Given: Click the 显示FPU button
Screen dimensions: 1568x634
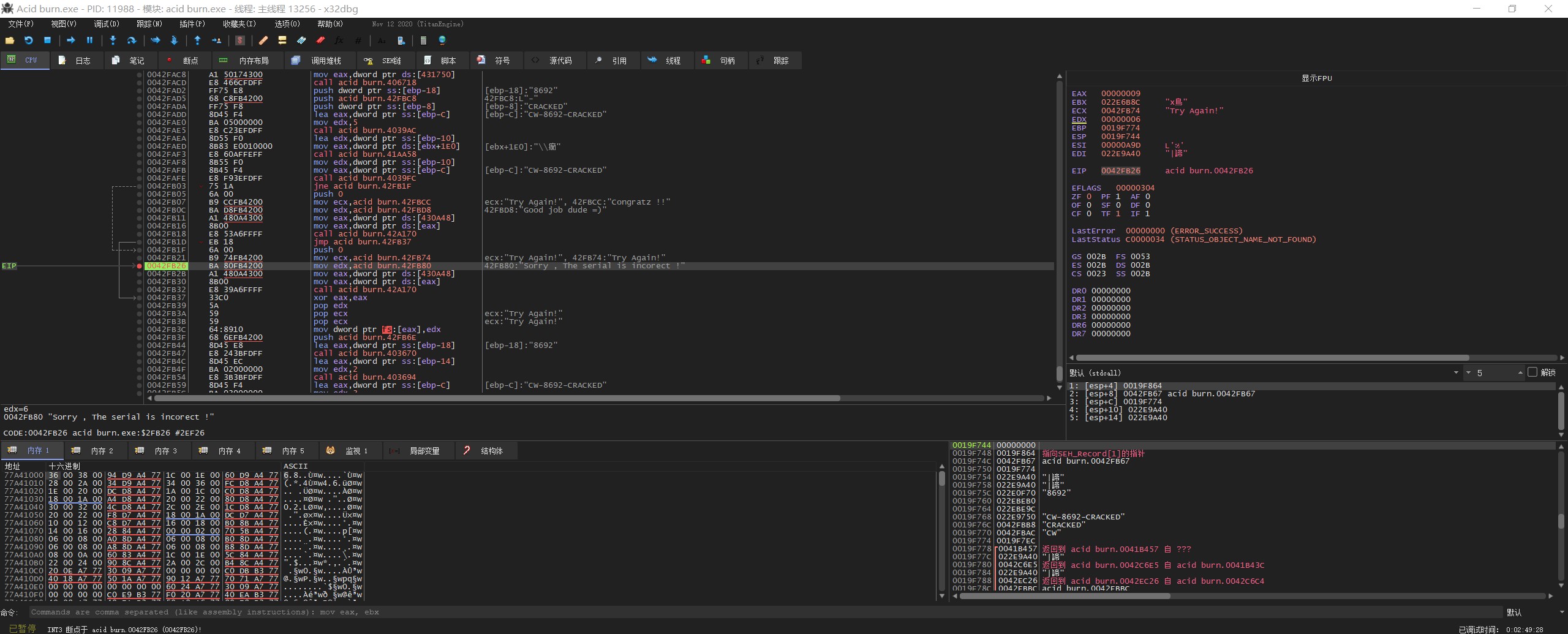Looking at the screenshot, I should [x=1316, y=78].
